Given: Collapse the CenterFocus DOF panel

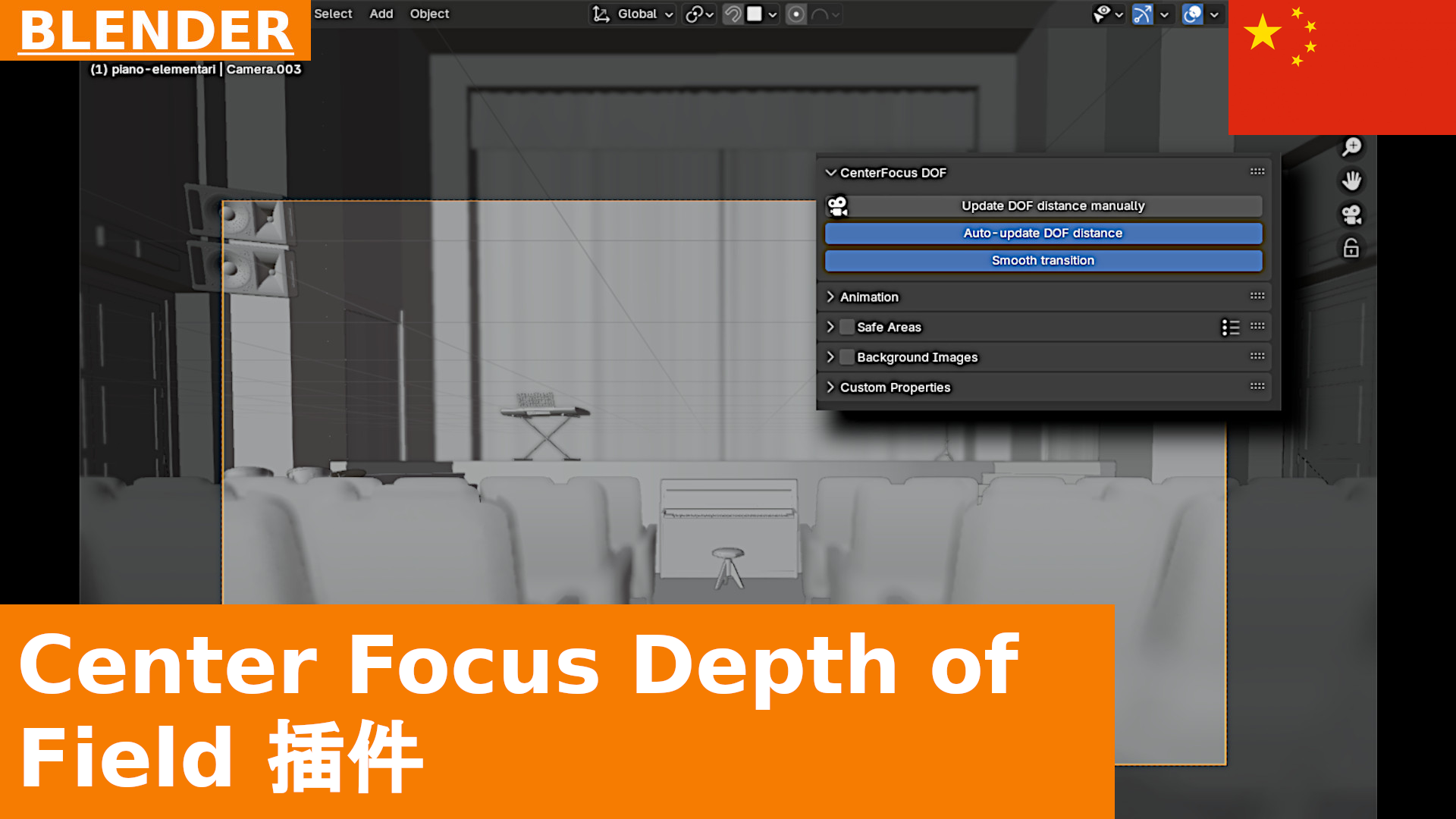Looking at the screenshot, I should click(831, 173).
